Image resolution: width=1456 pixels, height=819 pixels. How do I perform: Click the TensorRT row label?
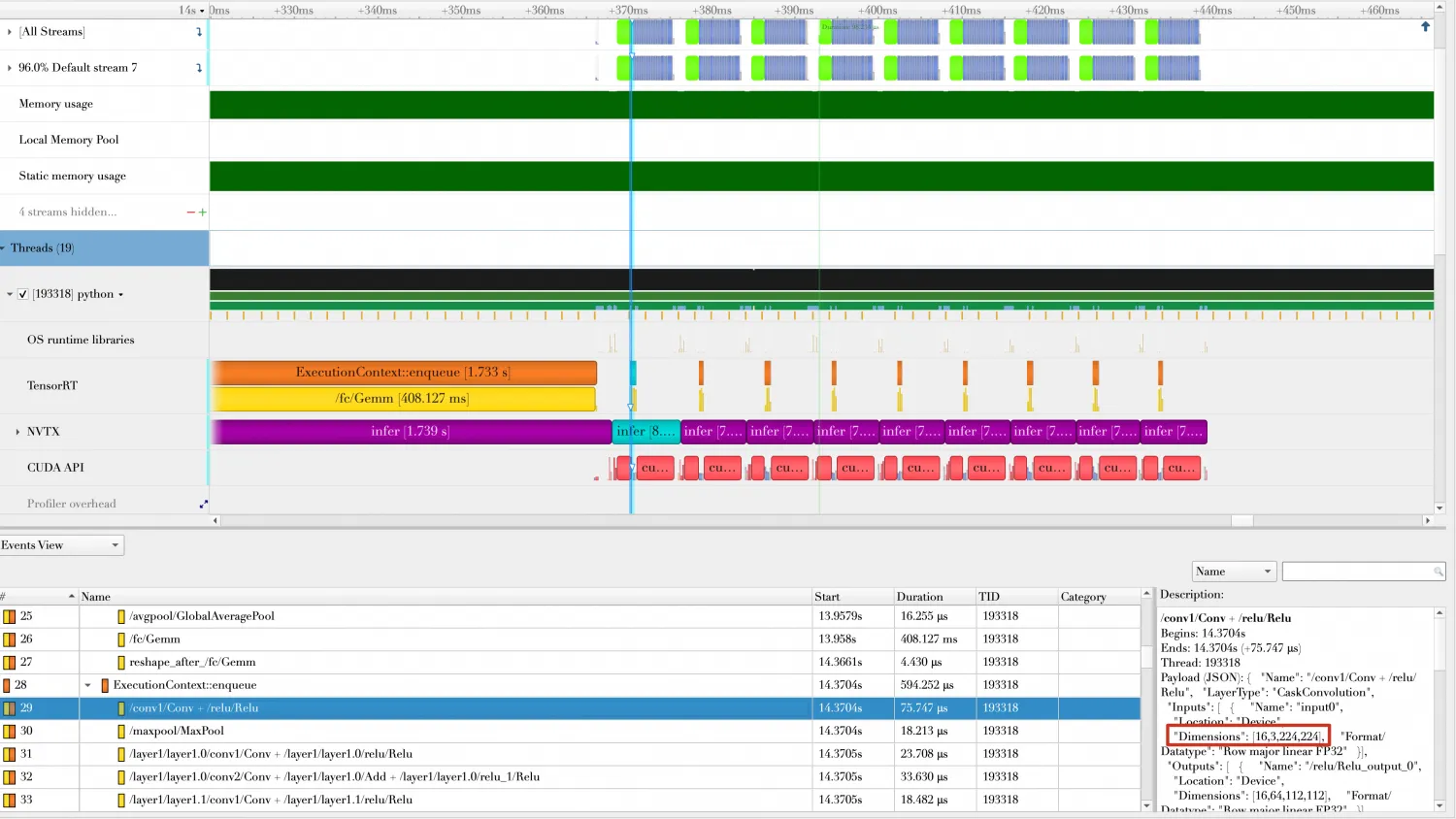52,385
